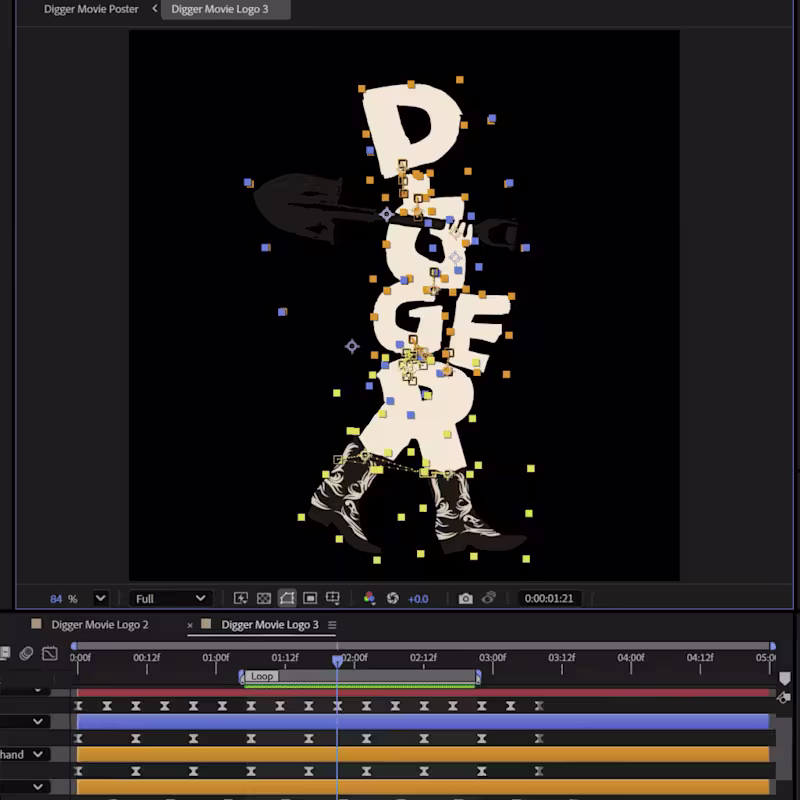Go to Digger Movie Poster breadcrumb
Screen dimensions: 800x800
(x=91, y=9)
